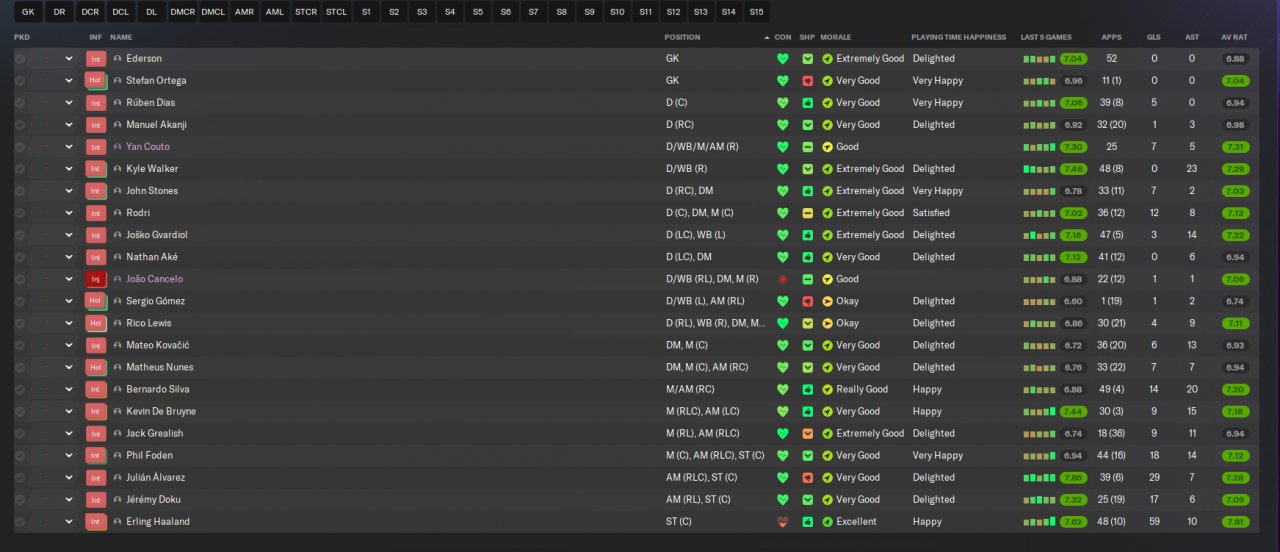The height and width of the screenshot is (552, 1280).
Task: Click Jérémy Doku's morale icon
Action: [x=827, y=500]
